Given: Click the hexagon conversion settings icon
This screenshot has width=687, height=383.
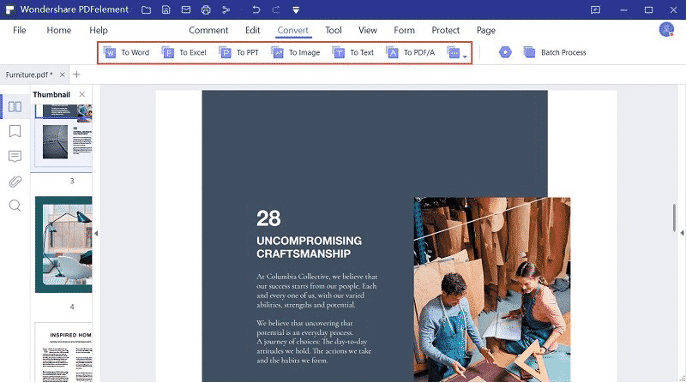Looking at the screenshot, I should [505, 52].
